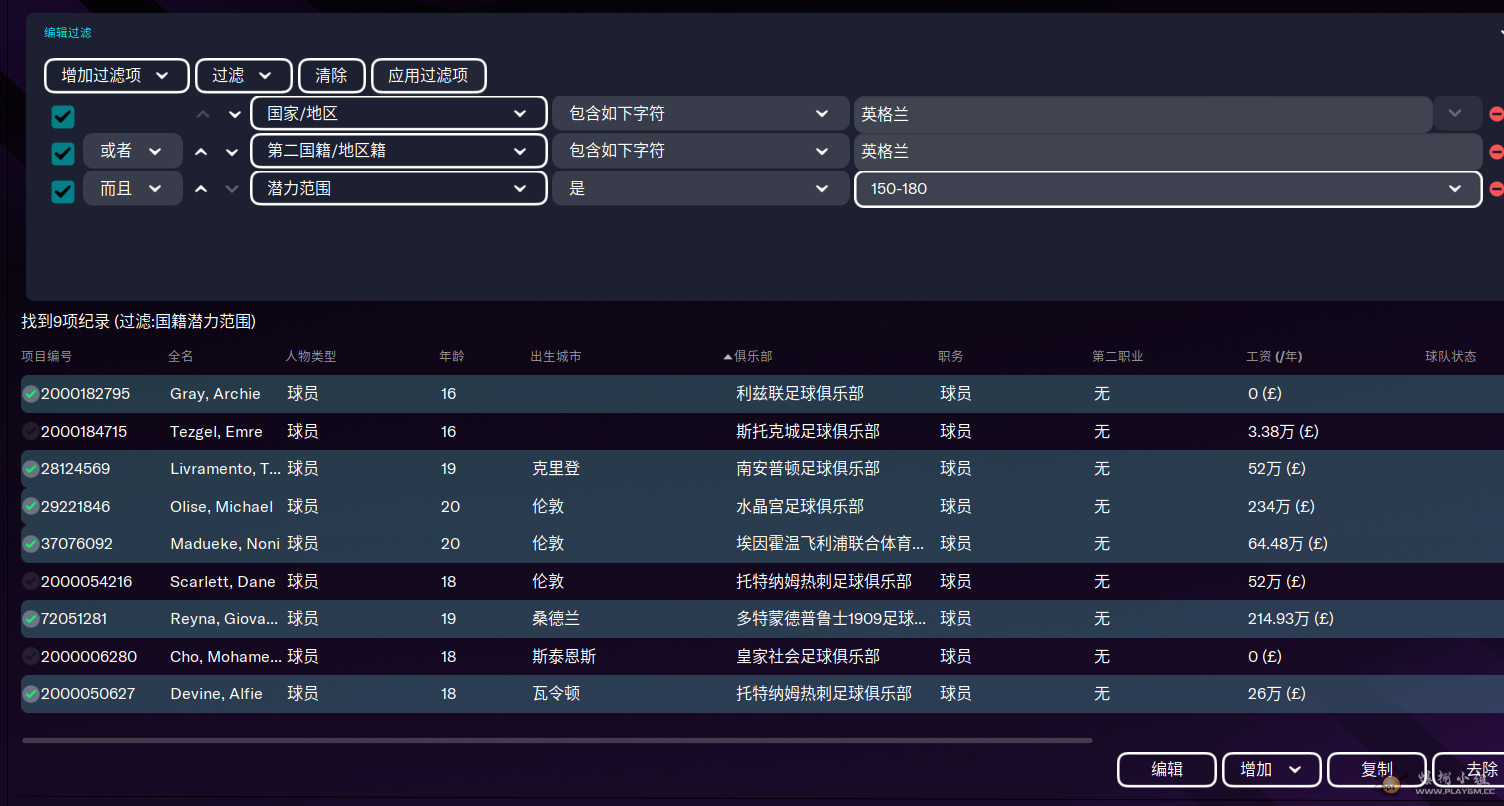The height and width of the screenshot is (806, 1504).
Task: Sort by the 球队状态 column header
Action: (x=1451, y=357)
